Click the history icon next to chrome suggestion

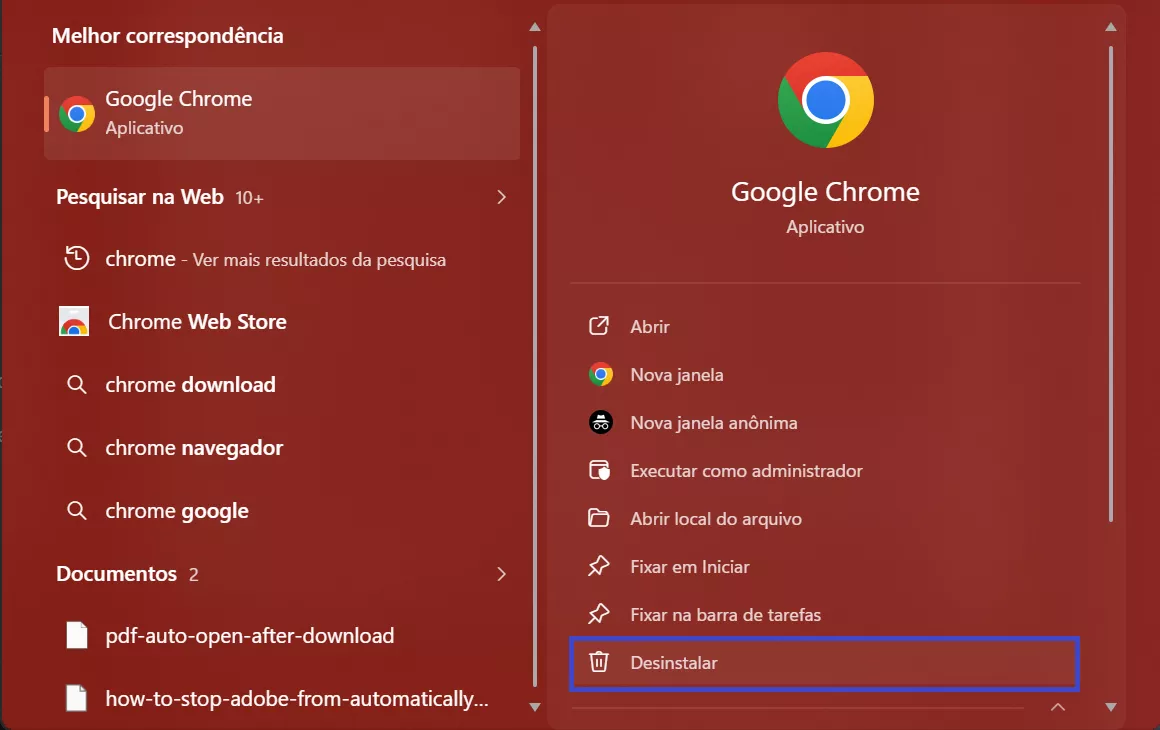[77, 258]
